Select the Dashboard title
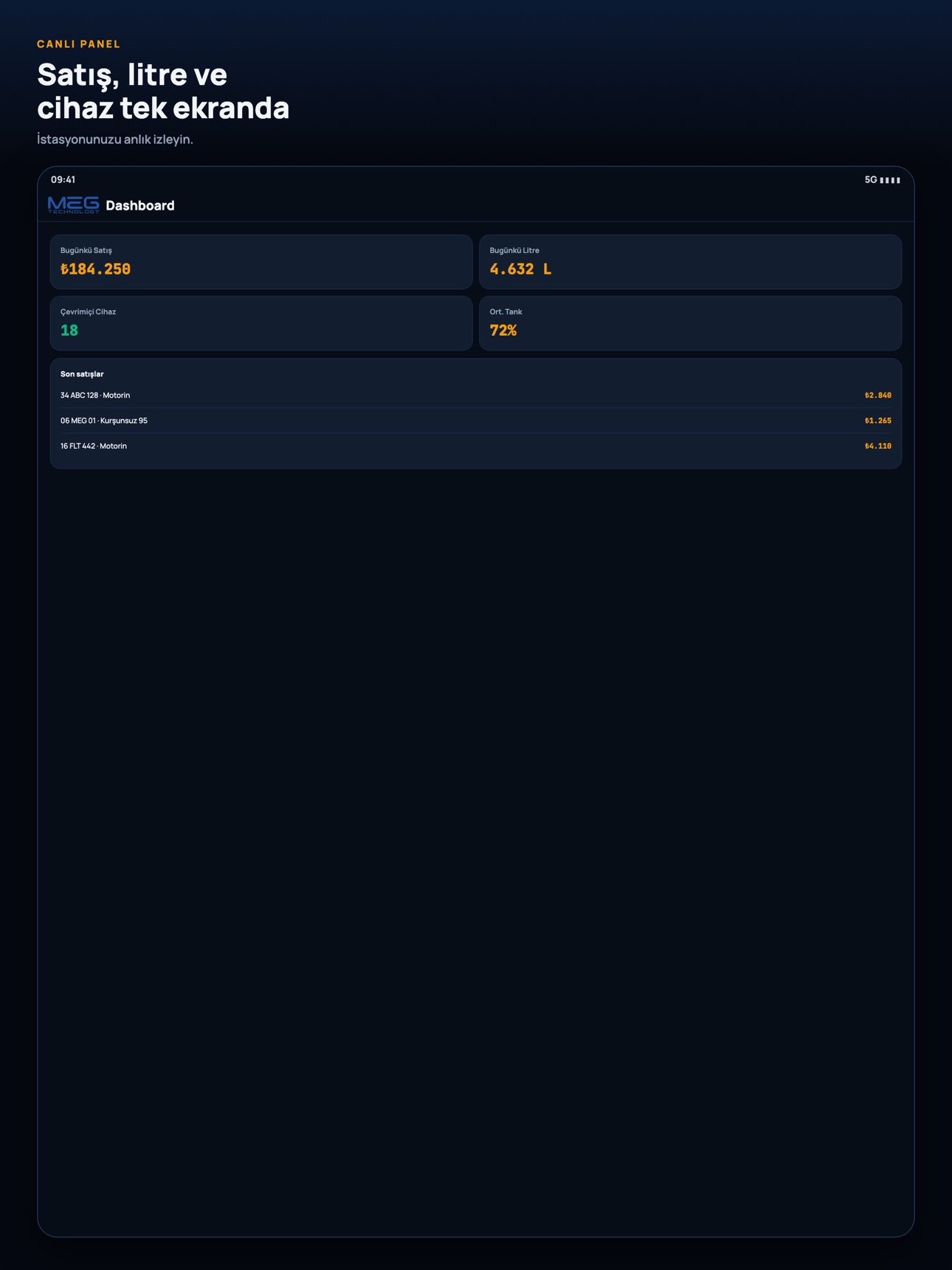This screenshot has height=1270, width=952. click(140, 206)
